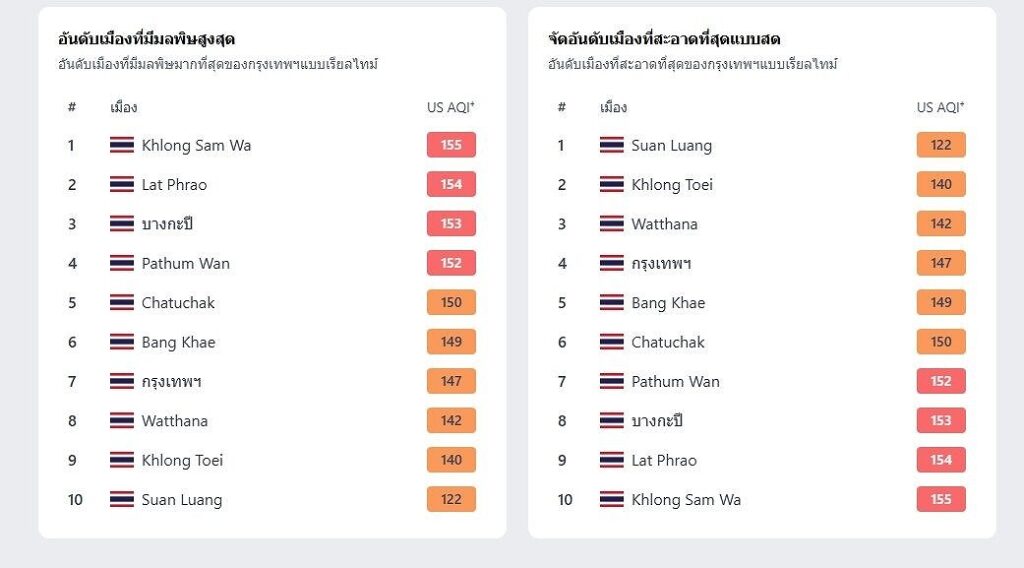The image size is (1024, 568).
Task: Click the orange 122 AQI badge in cleanest list
Action: [x=940, y=145]
